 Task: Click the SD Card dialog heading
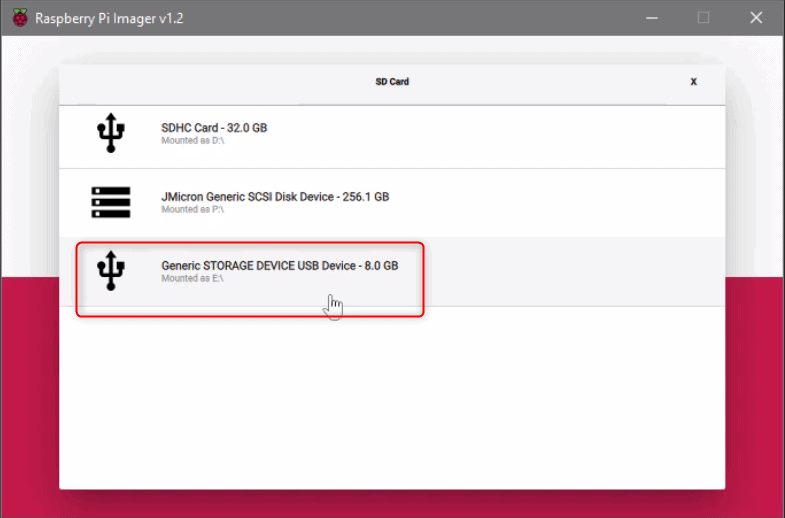click(x=392, y=82)
